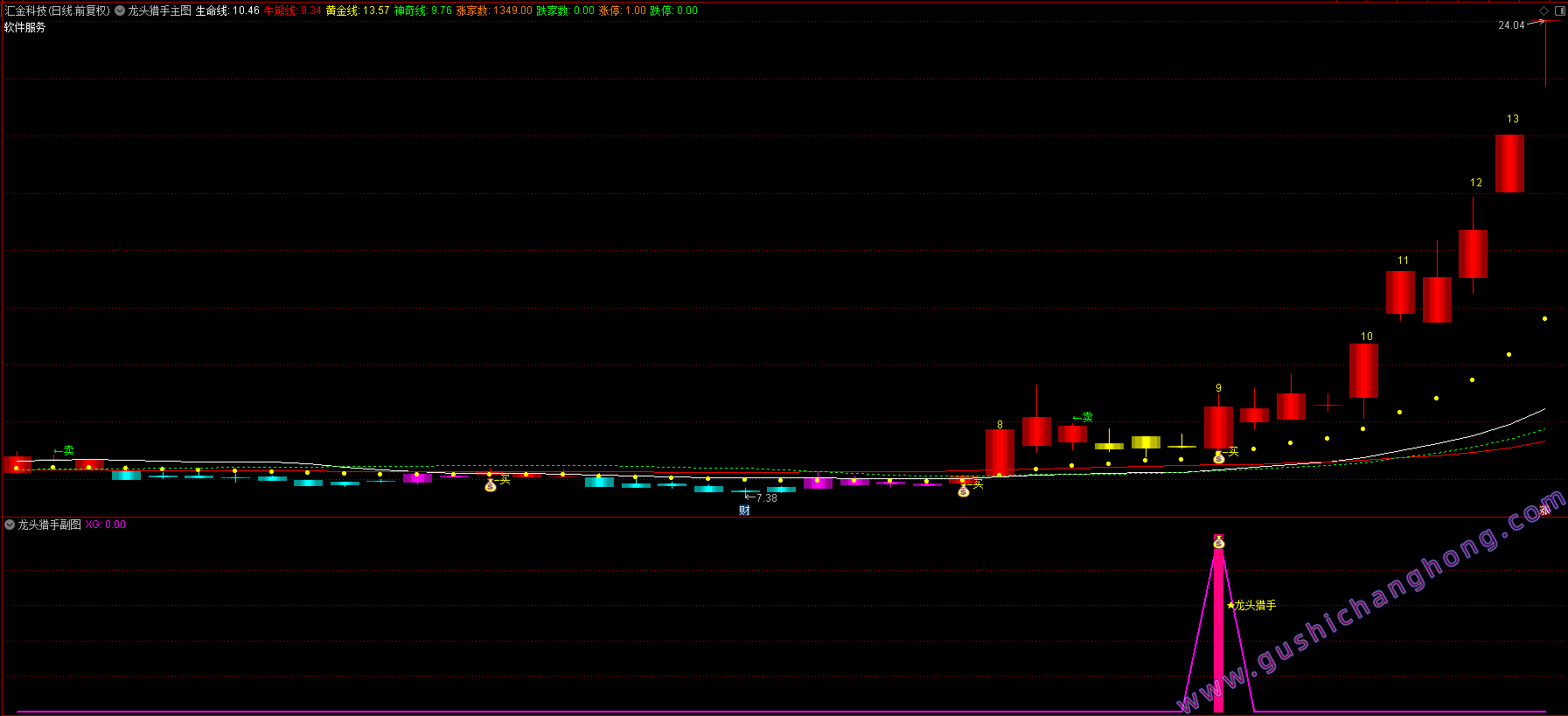
Task: Click the XG: 0.00 sub-chart value
Action: [106, 525]
